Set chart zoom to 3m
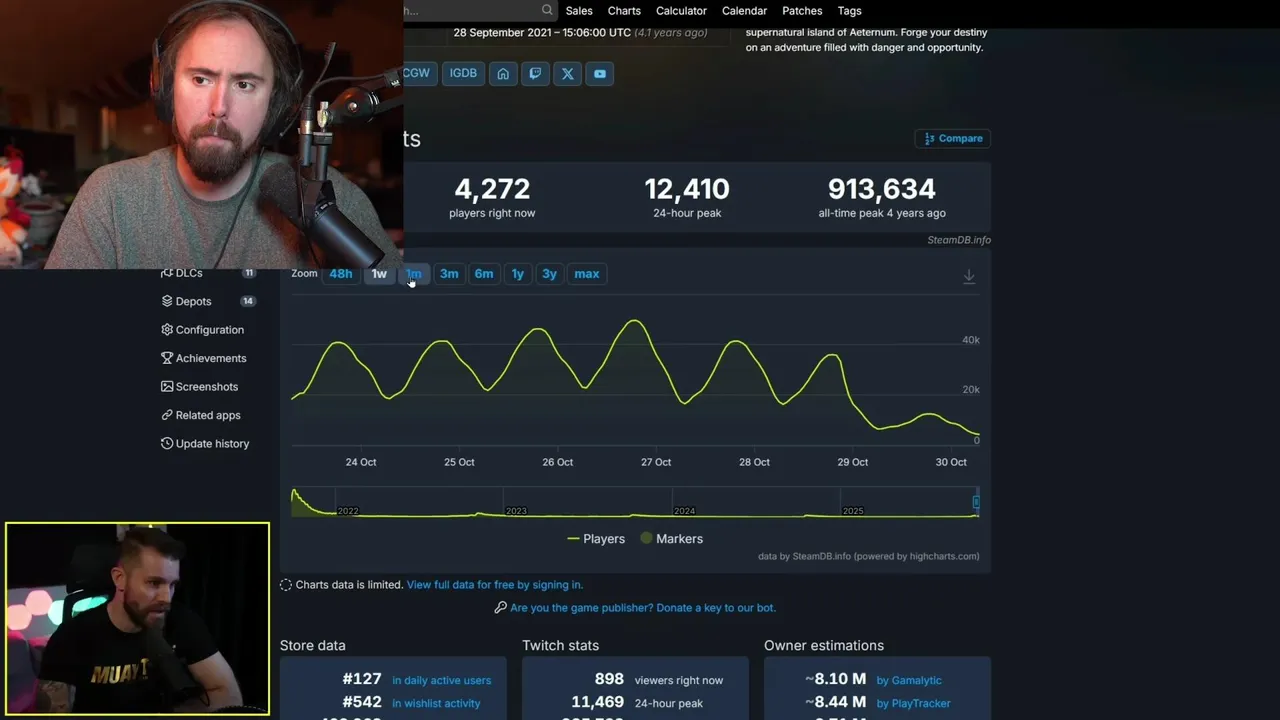 tap(449, 274)
